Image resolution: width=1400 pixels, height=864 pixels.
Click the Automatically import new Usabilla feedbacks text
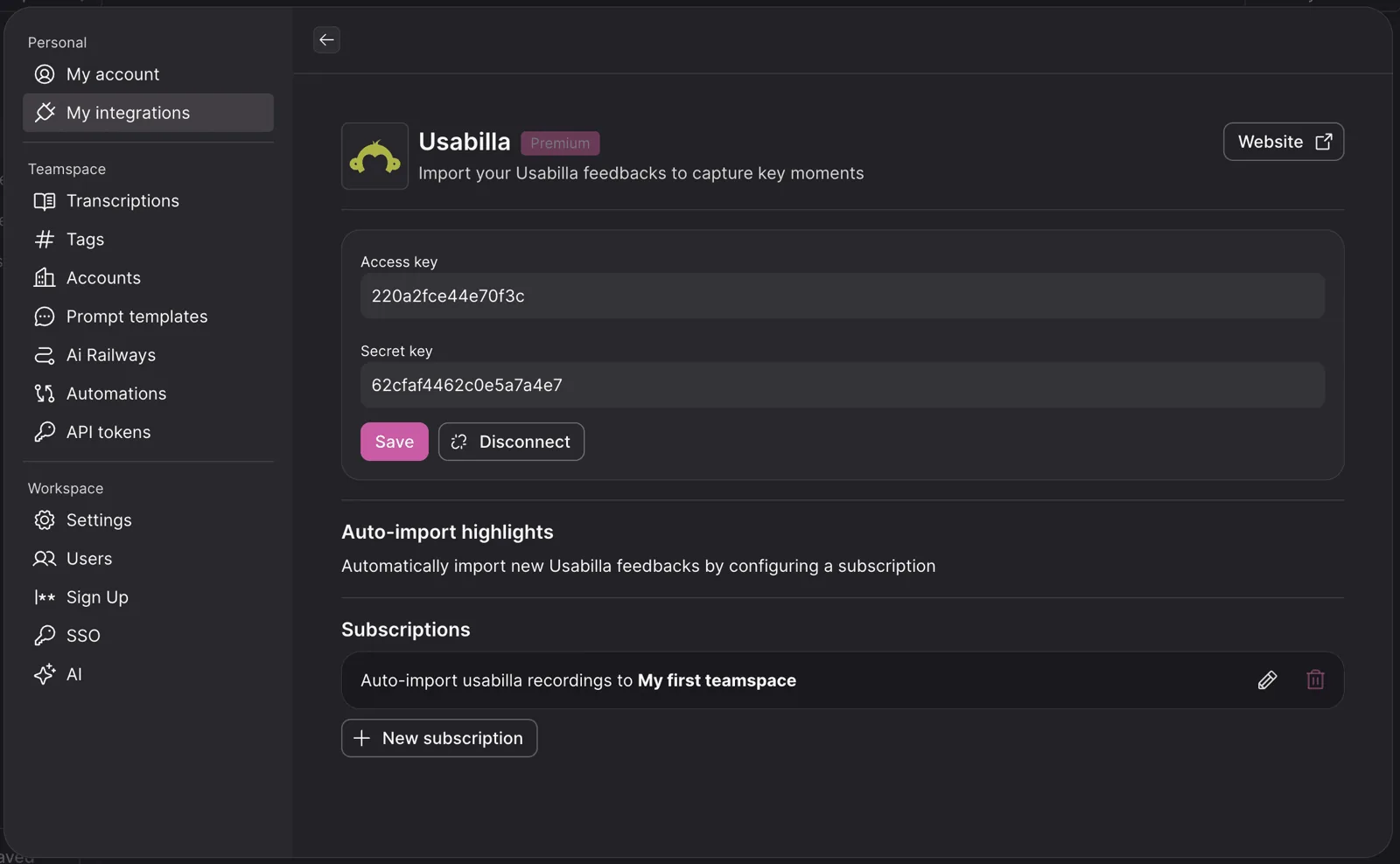[639, 566]
